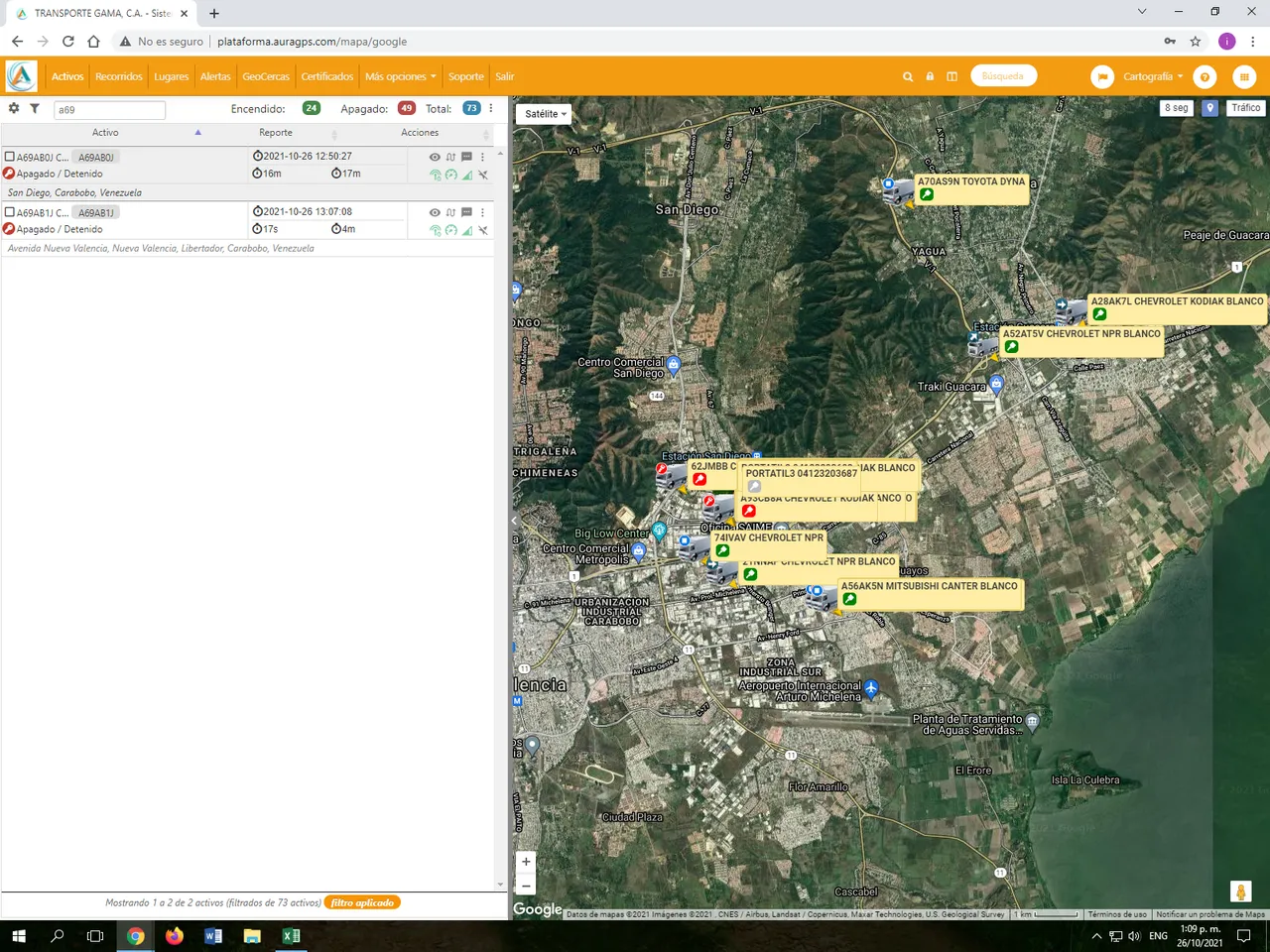Open the filter funnel icon
Image resolution: width=1270 pixels, height=952 pixels.
35,108
